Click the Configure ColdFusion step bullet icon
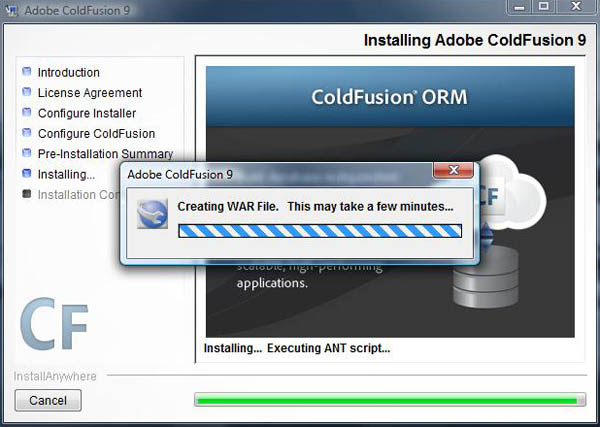This screenshot has height=427, width=600. tap(26, 132)
